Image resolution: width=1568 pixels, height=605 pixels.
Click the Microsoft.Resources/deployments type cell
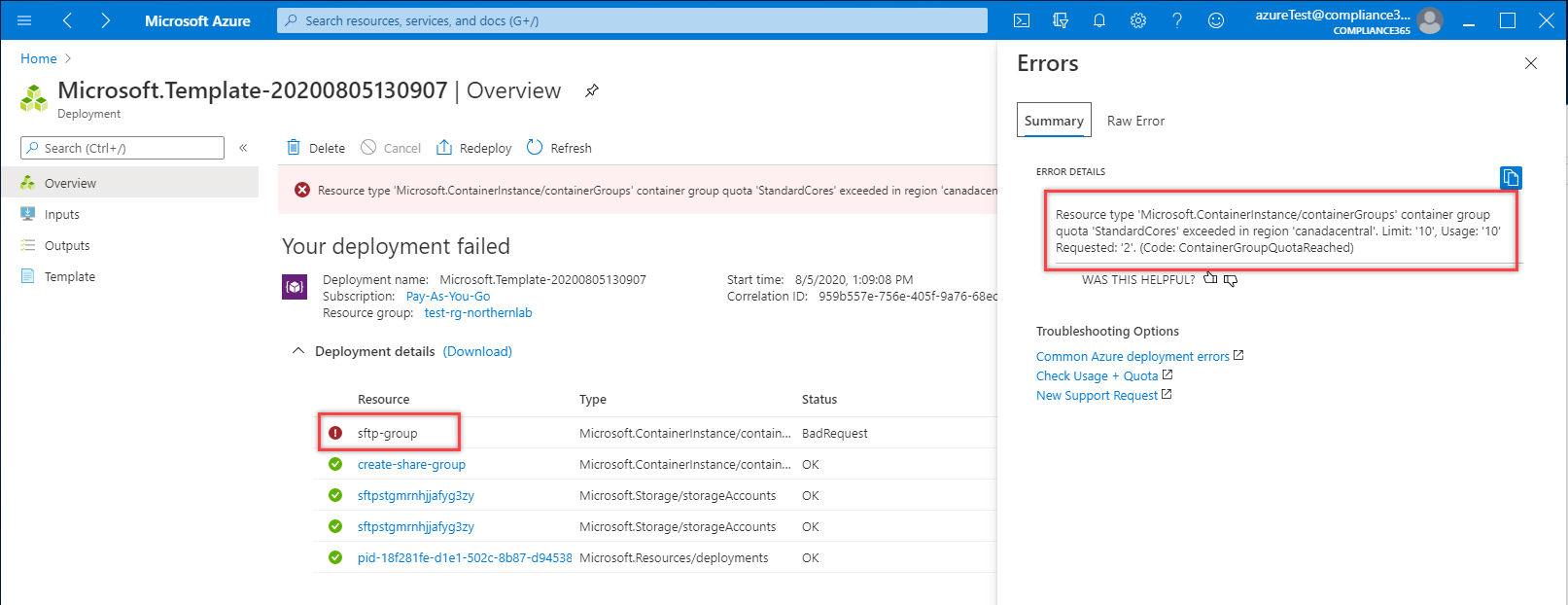point(674,557)
